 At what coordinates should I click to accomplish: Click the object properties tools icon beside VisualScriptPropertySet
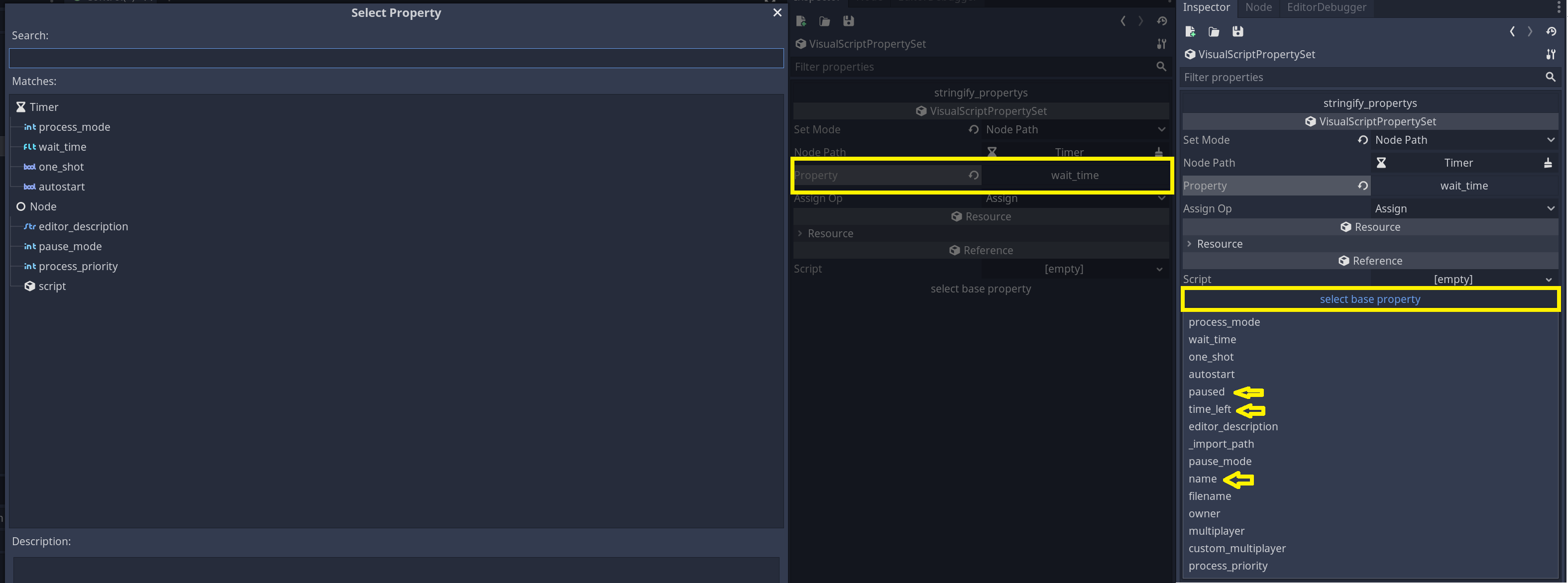1551,55
